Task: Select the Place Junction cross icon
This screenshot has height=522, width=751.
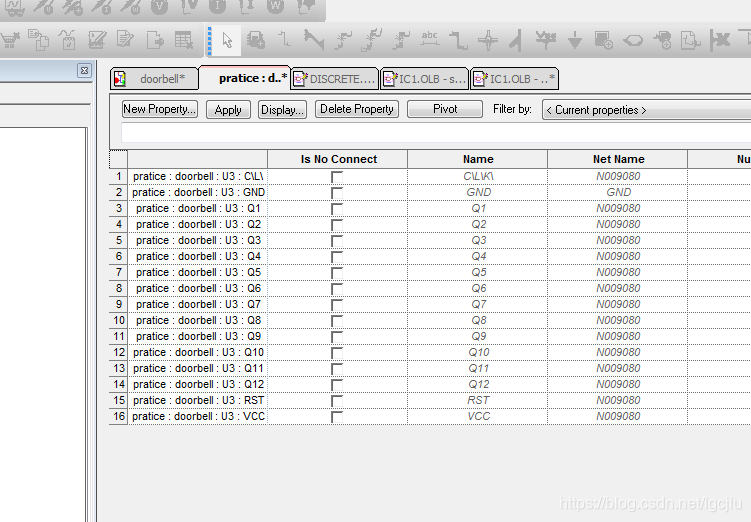Action: 488,40
